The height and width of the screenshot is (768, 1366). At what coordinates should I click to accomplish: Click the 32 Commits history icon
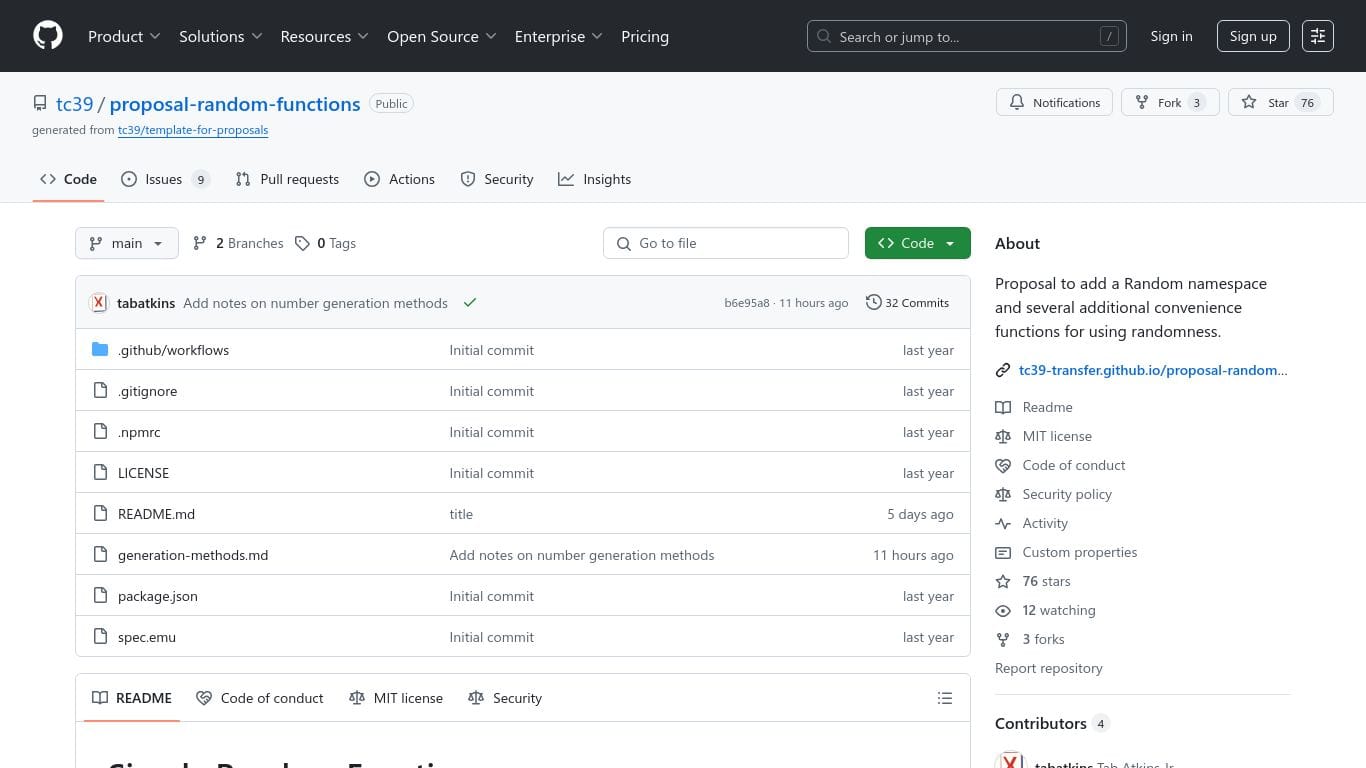873,303
